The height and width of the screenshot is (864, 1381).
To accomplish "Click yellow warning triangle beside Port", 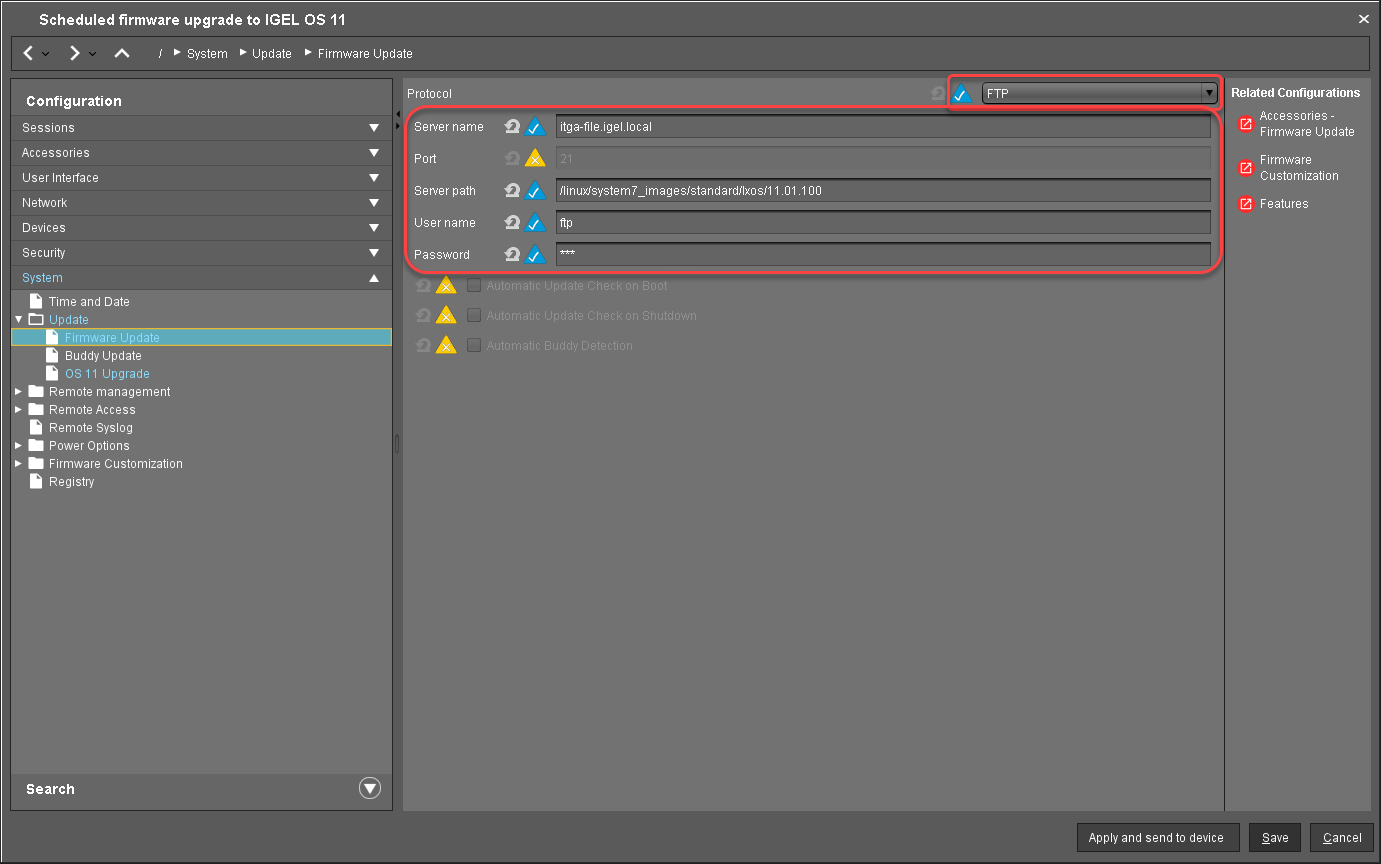I will click(535, 159).
